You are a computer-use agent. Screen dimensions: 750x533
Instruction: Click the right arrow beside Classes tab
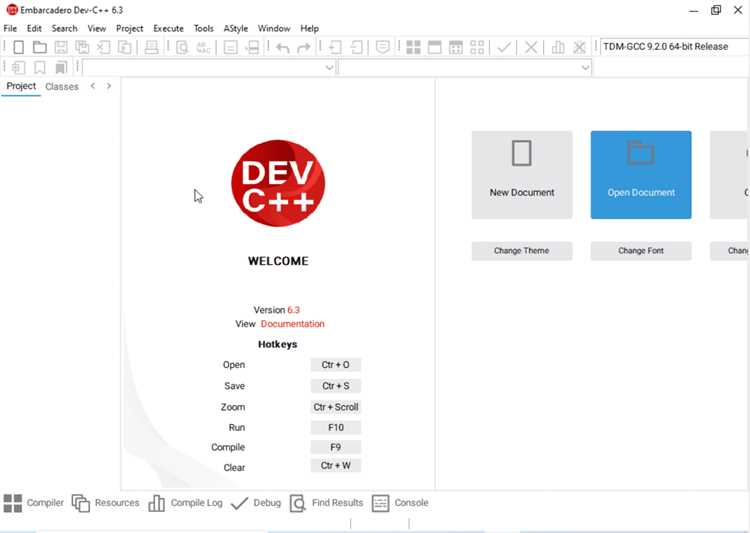[x=109, y=86]
